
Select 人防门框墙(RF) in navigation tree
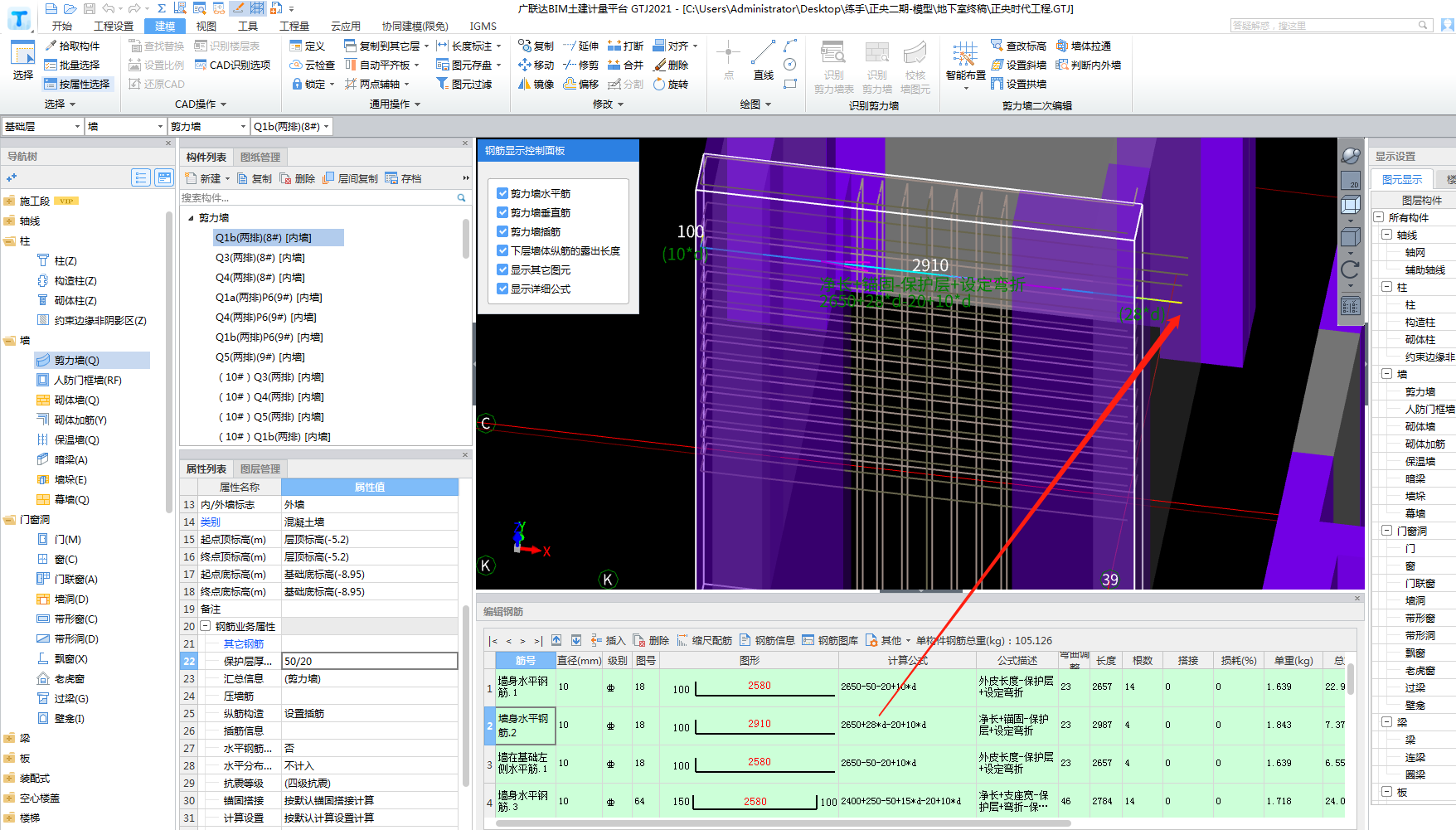[88, 380]
